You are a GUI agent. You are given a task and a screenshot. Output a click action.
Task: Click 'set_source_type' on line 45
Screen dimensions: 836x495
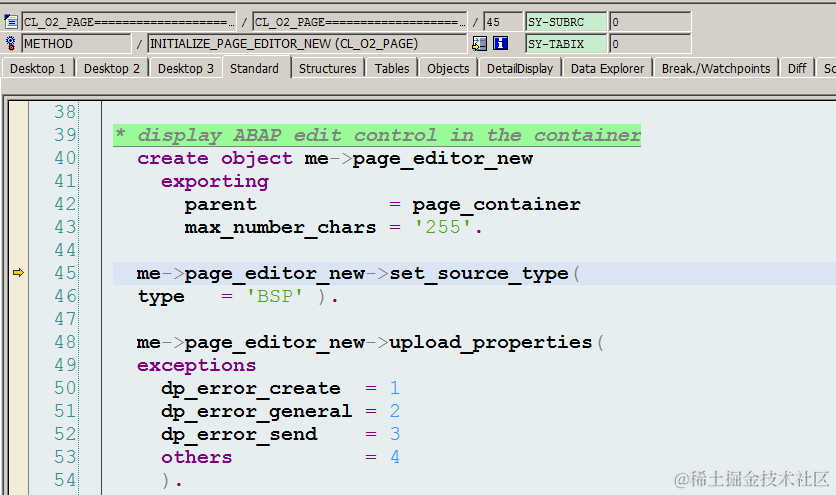[479, 273]
